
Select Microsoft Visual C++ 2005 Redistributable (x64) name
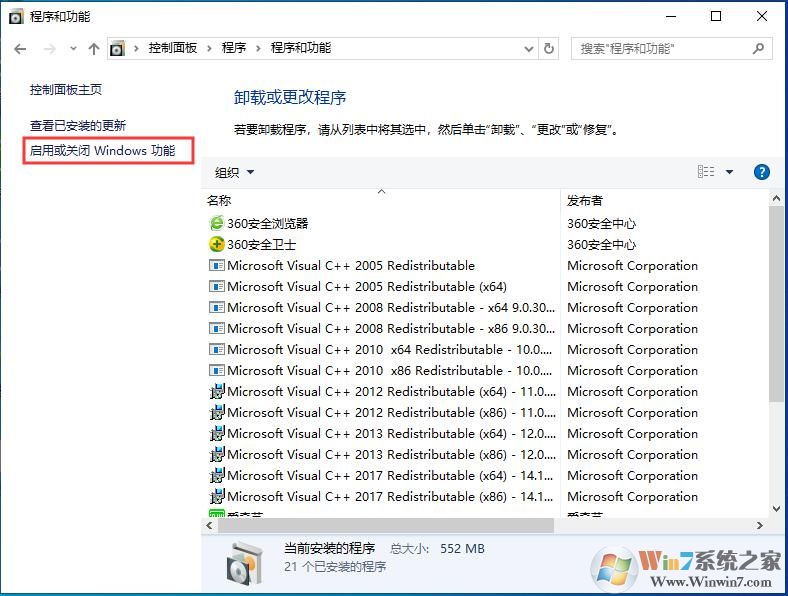(x=367, y=286)
